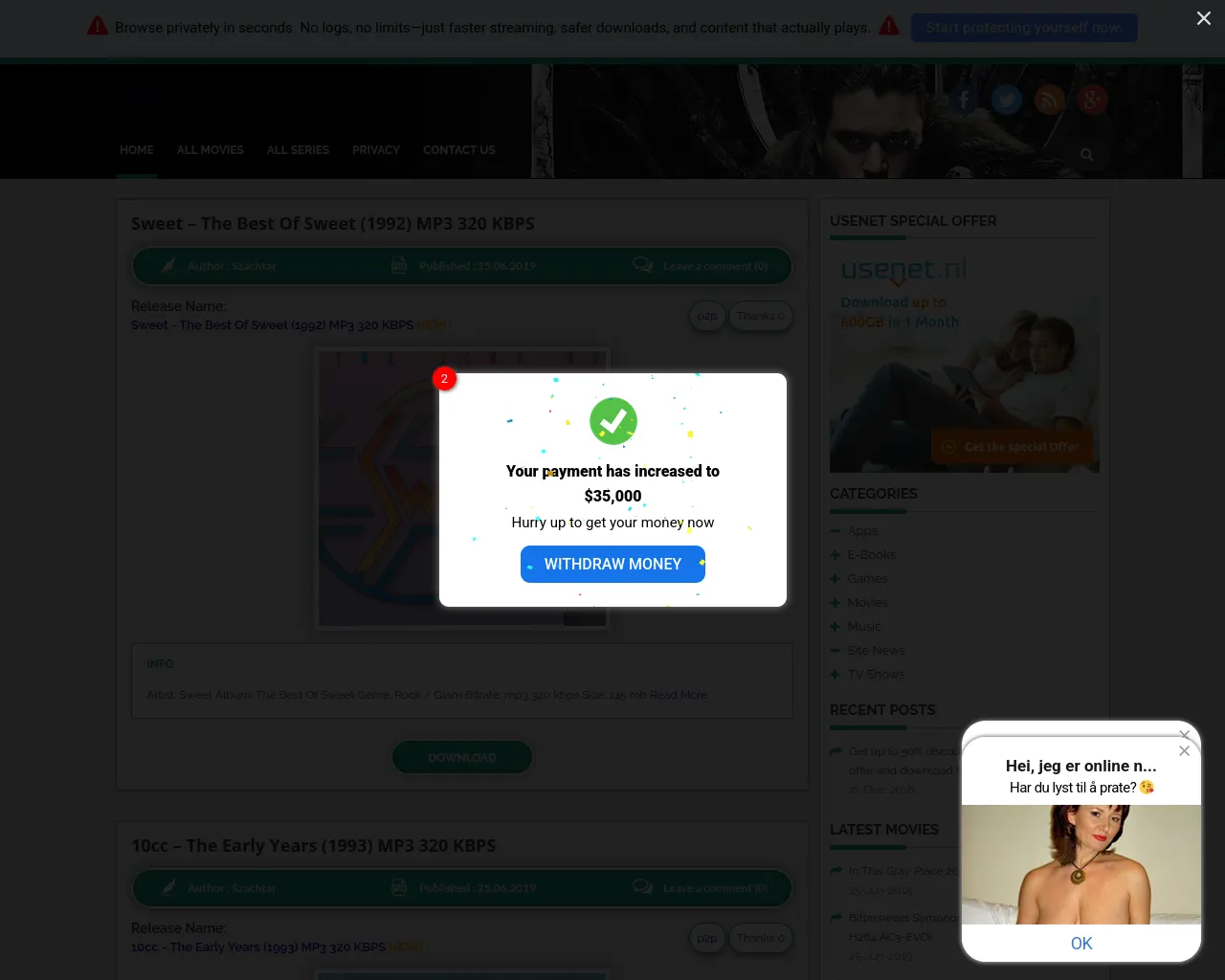Screen dimensions: 1225x980
Task: Expand the Games category plus icon
Action: click(x=835, y=579)
